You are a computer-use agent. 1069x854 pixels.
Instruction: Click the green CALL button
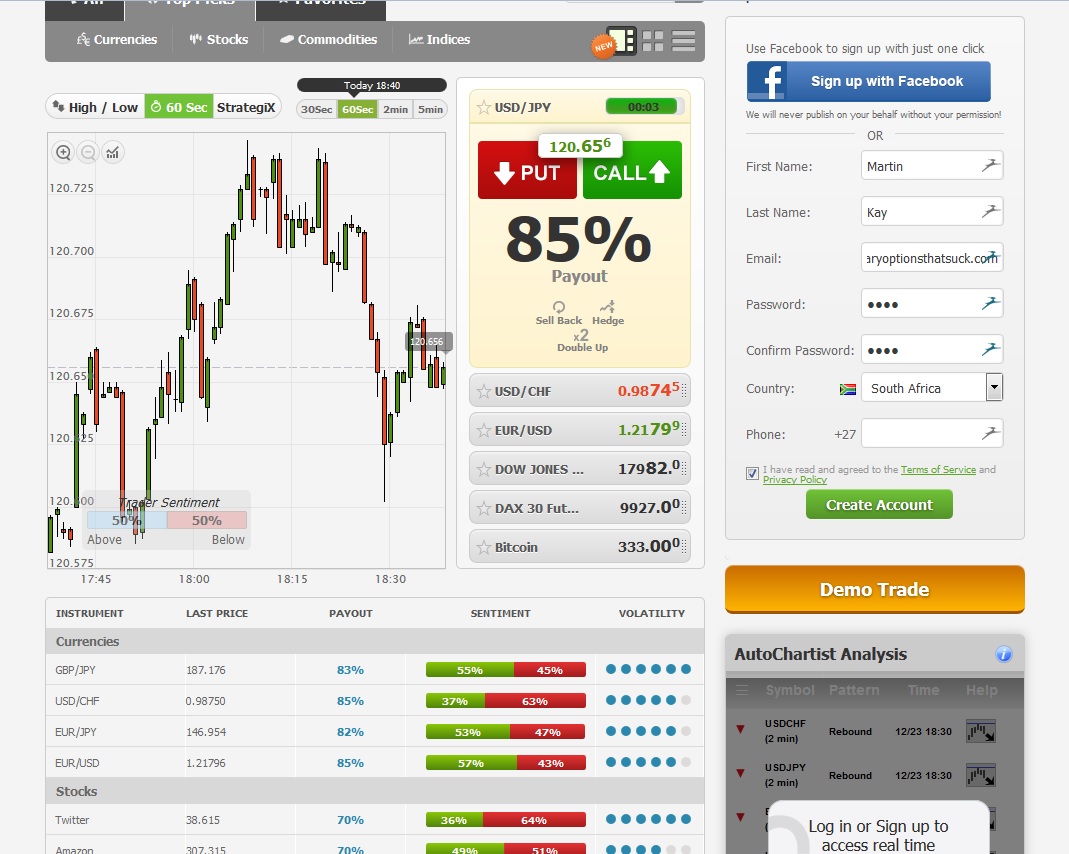click(632, 170)
